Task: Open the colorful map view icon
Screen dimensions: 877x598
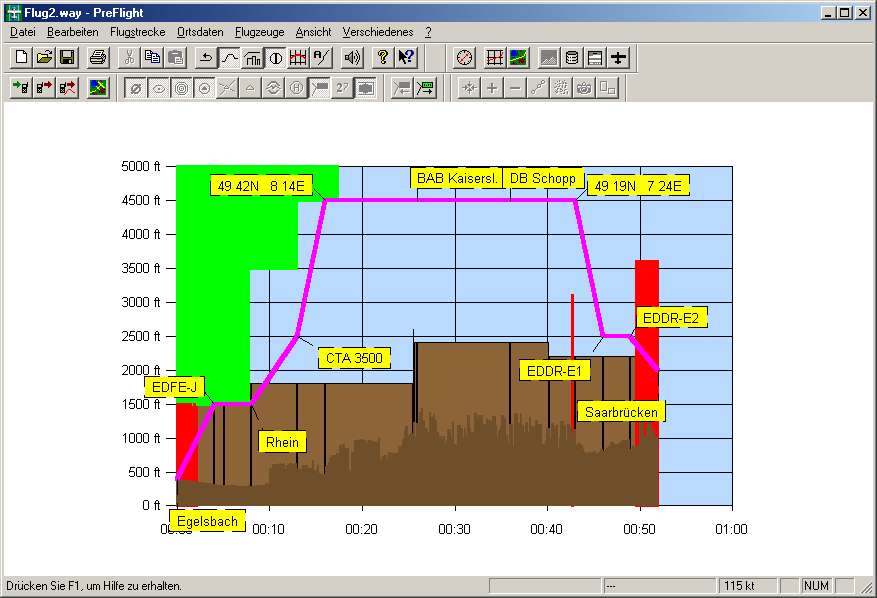Action: [x=516, y=57]
